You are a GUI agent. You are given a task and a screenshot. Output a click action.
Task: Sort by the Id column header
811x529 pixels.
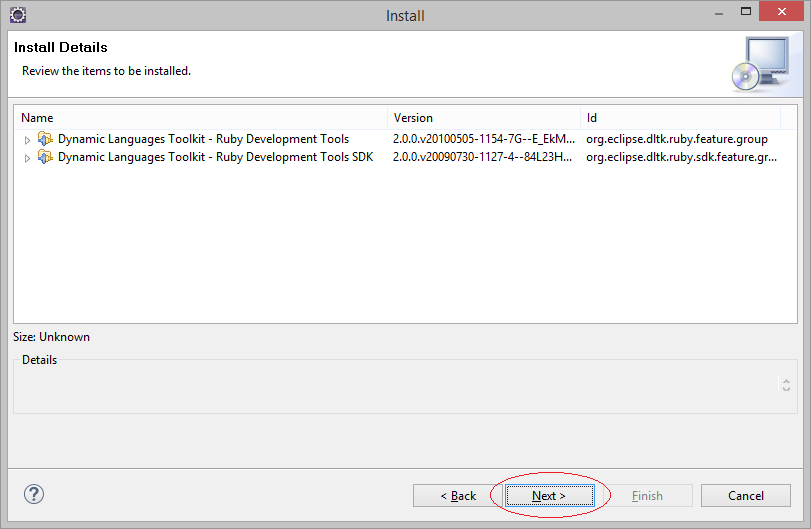pos(680,117)
